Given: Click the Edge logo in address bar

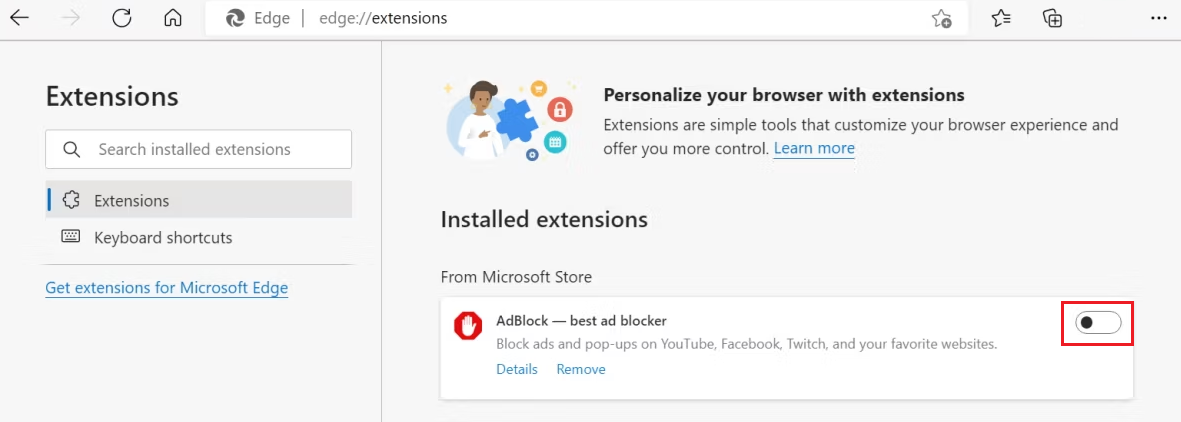Looking at the screenshot, I should point(236,18).
